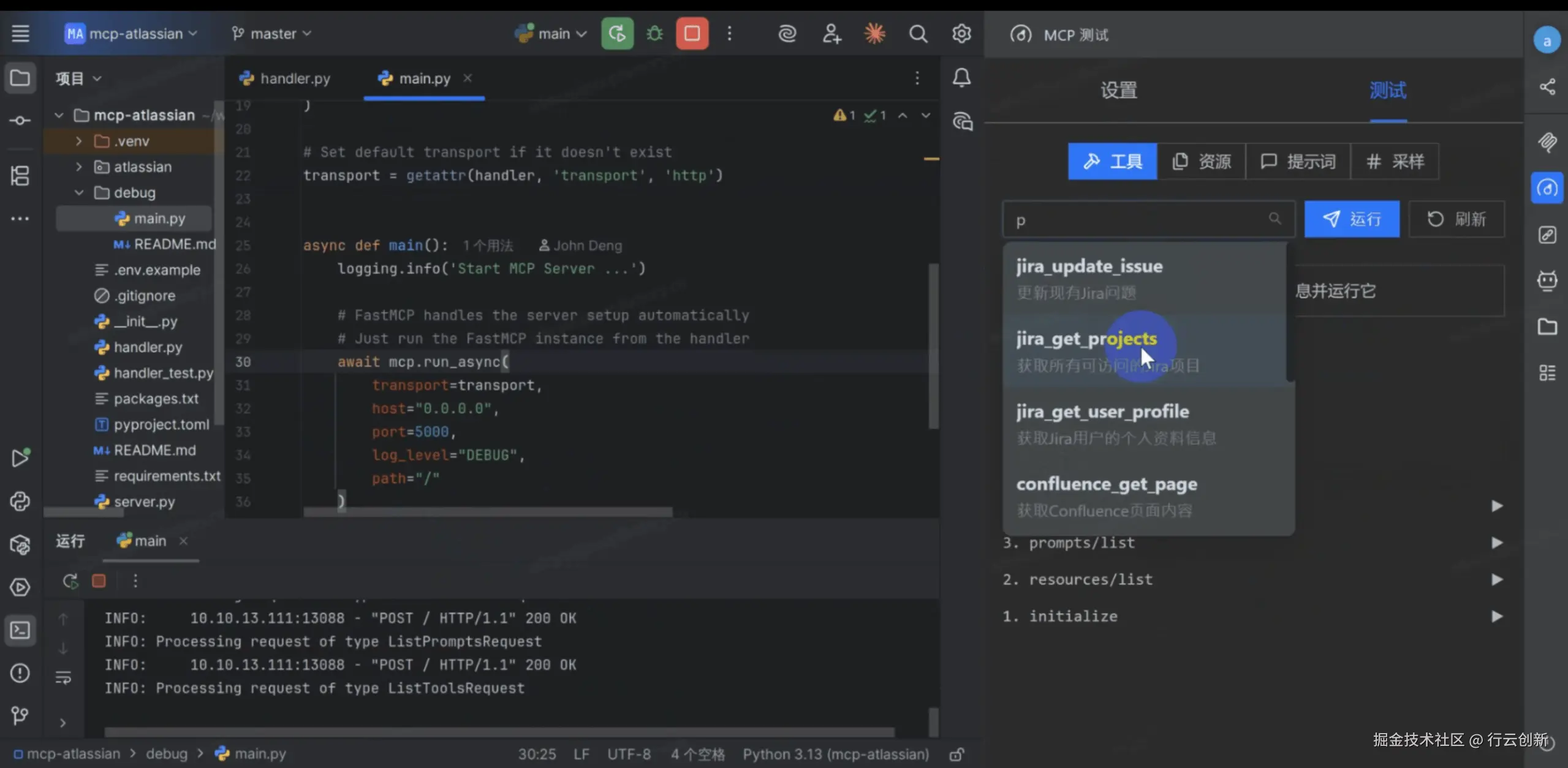Screen dimensions: 1568x768
Task: Toggle soft-wrap in Run console
Action: tap(63, 677)
